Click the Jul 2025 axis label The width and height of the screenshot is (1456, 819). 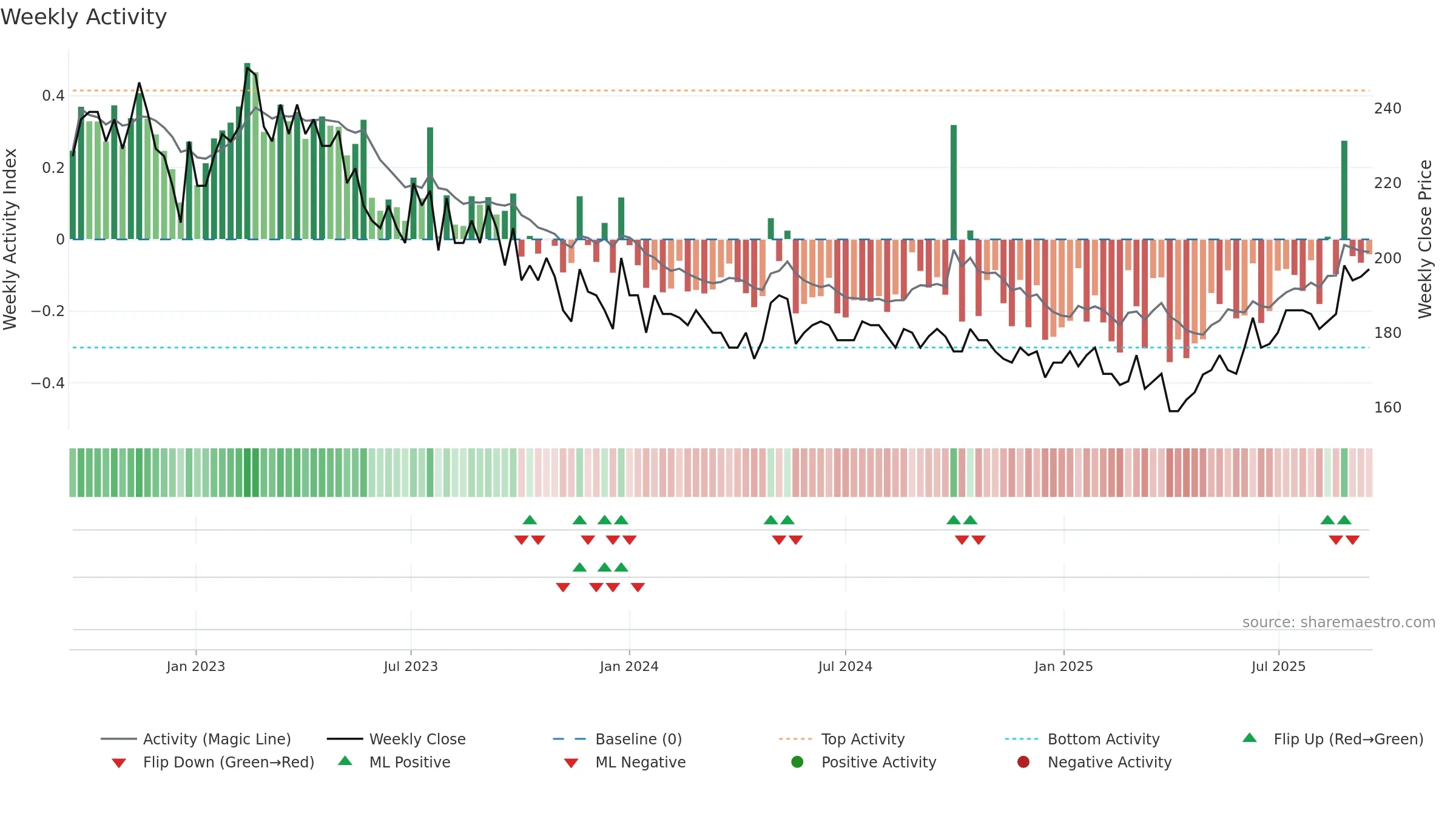pos(1278,667)
